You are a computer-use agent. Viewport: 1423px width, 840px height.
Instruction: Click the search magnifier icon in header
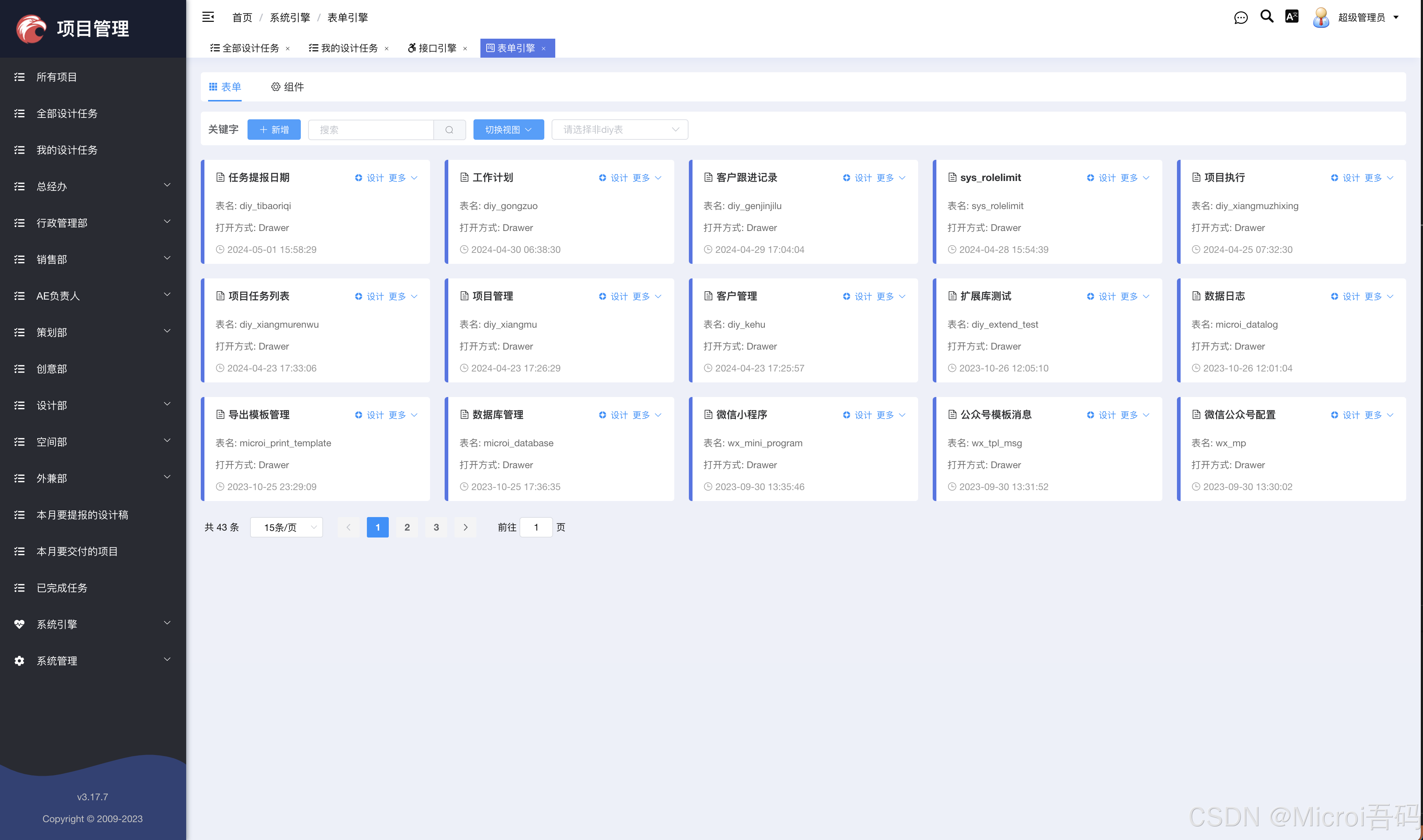[1267, 17]
